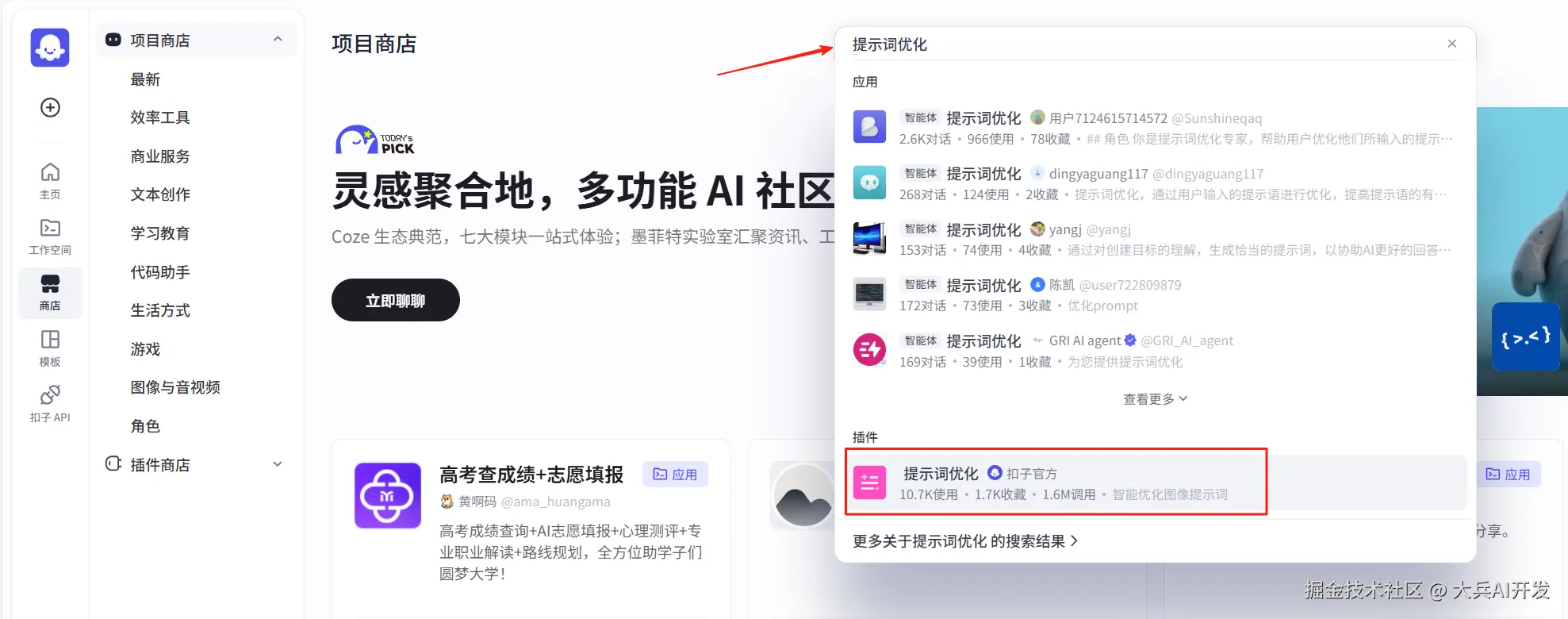This screenshot has width=1568, height=619.
Task: Expand the 插件商店 section
Action: pos(278,464)
